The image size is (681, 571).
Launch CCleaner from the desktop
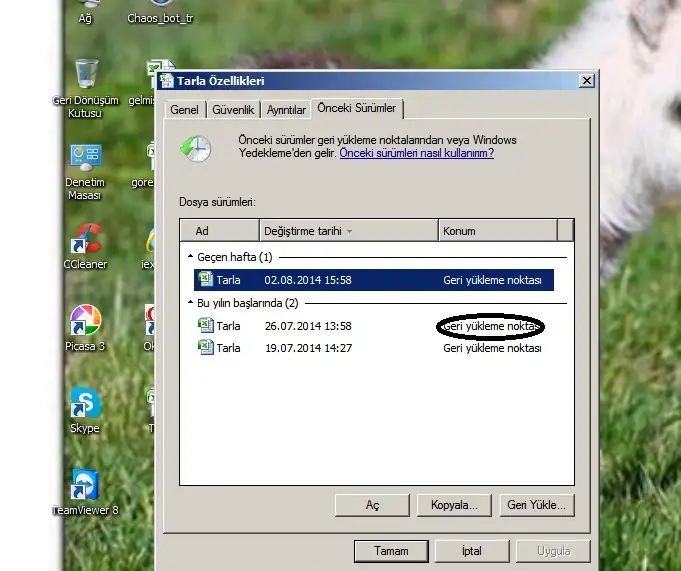coord(86,240)
